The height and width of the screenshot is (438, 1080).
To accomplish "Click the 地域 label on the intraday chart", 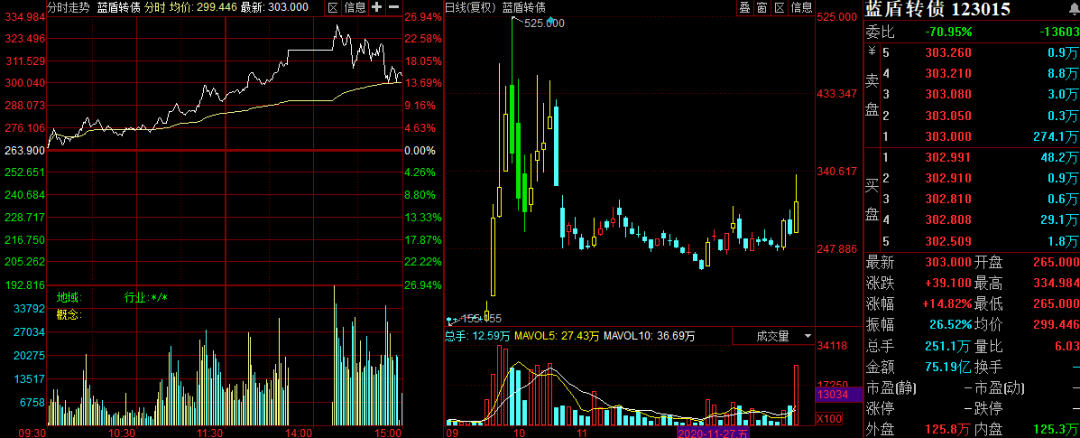I will (x=67, y=298).
